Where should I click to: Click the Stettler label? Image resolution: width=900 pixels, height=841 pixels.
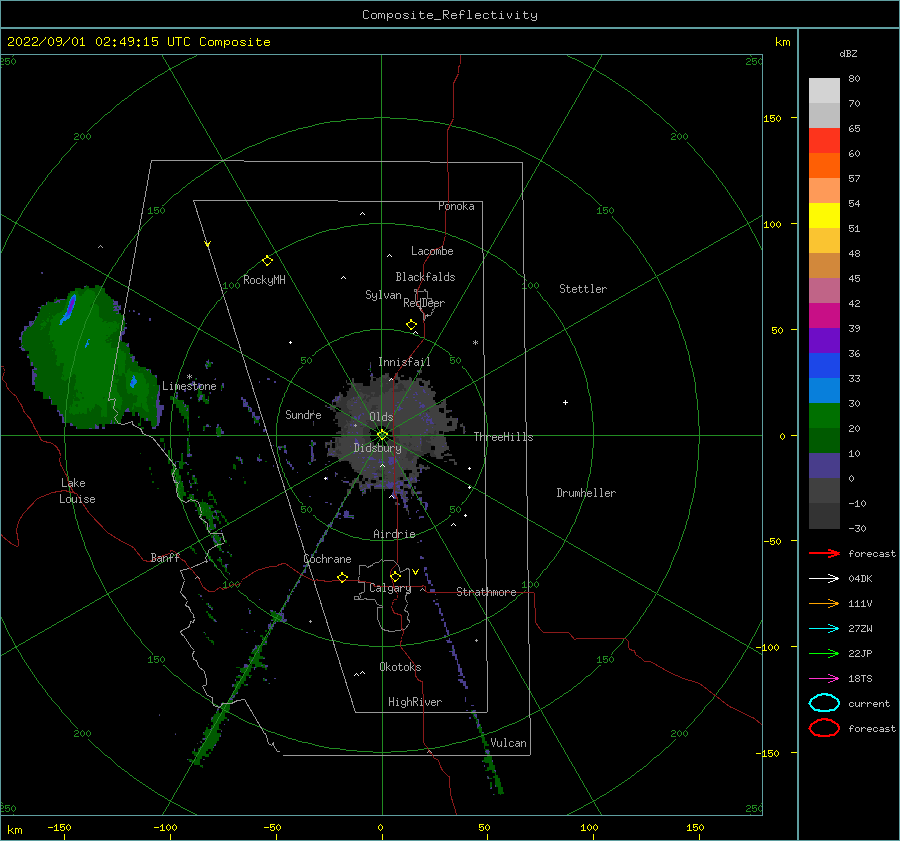(x=583, y=289)
